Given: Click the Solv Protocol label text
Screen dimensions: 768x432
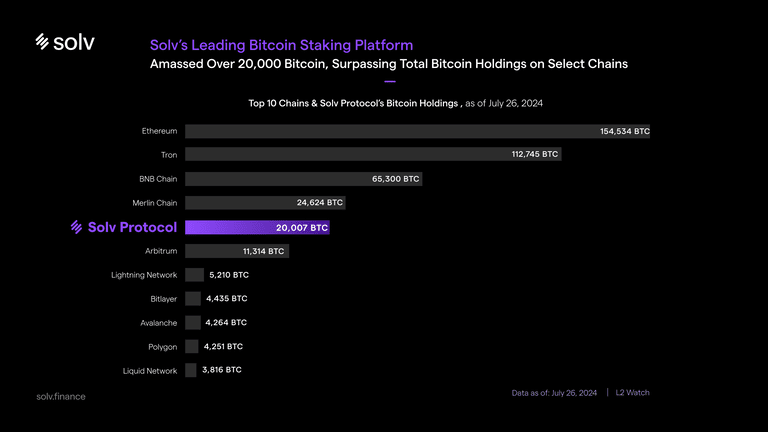Looking at the screenshot, I should pos(132,227).
